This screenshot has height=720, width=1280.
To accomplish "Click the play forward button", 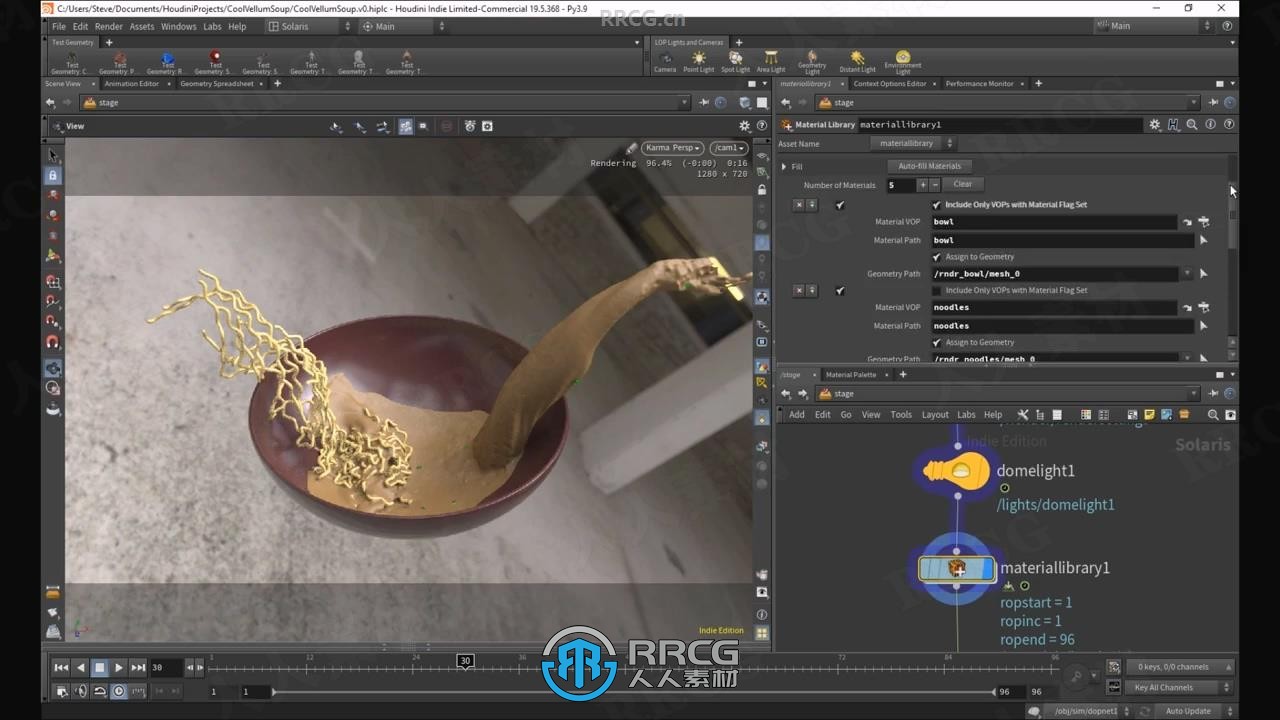I will coord(119,667).
